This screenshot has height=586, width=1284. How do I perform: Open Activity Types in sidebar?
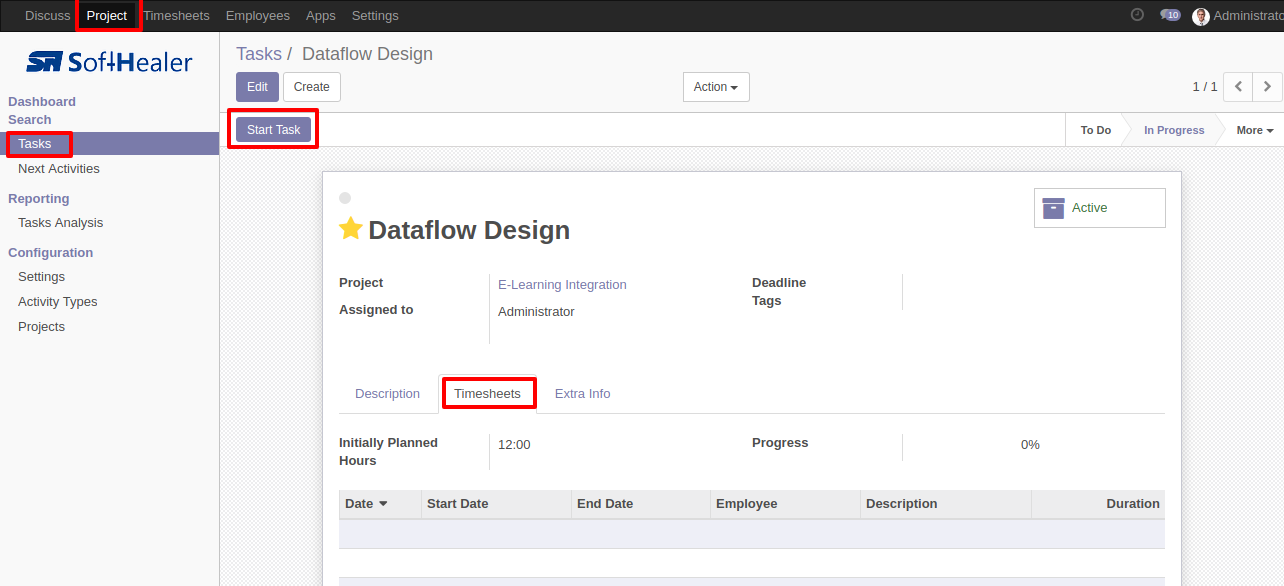(x=58, y=302)
